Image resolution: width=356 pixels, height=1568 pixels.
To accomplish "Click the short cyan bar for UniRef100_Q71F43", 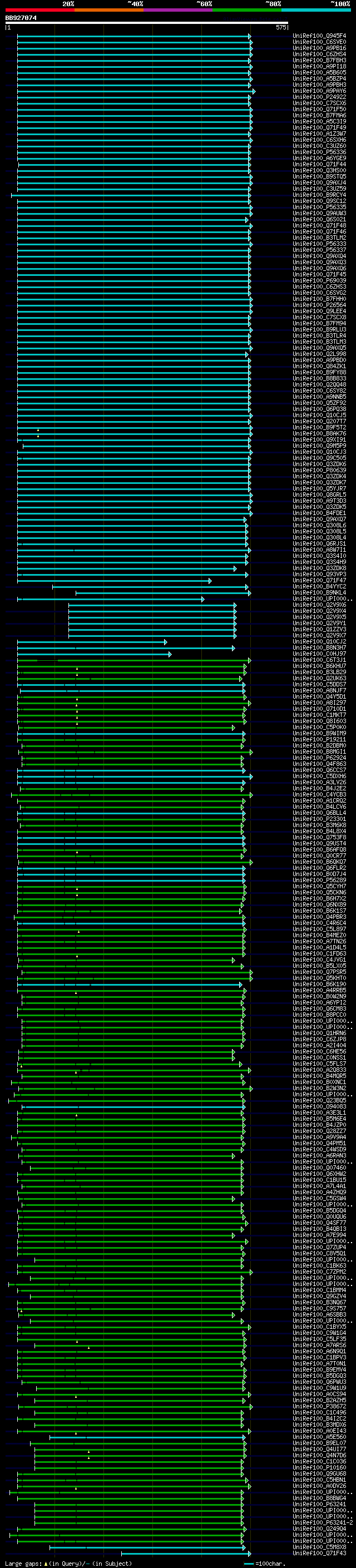I will 186,1553.
